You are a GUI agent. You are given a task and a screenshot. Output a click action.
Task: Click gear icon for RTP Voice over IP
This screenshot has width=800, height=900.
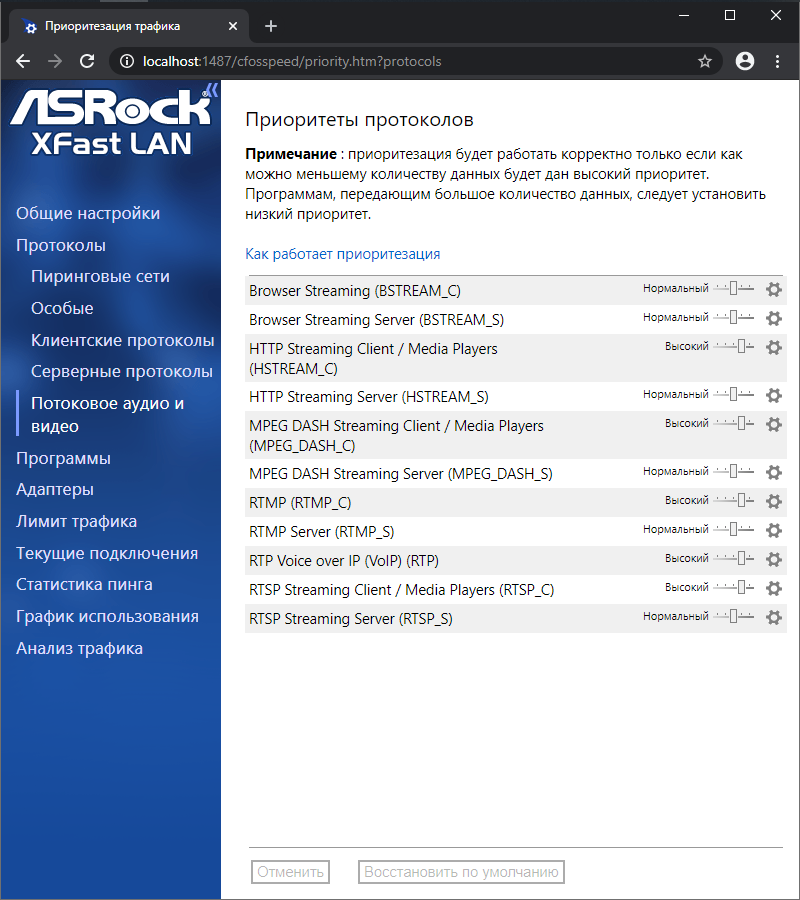pyautogui.click(x=773, y=560)
